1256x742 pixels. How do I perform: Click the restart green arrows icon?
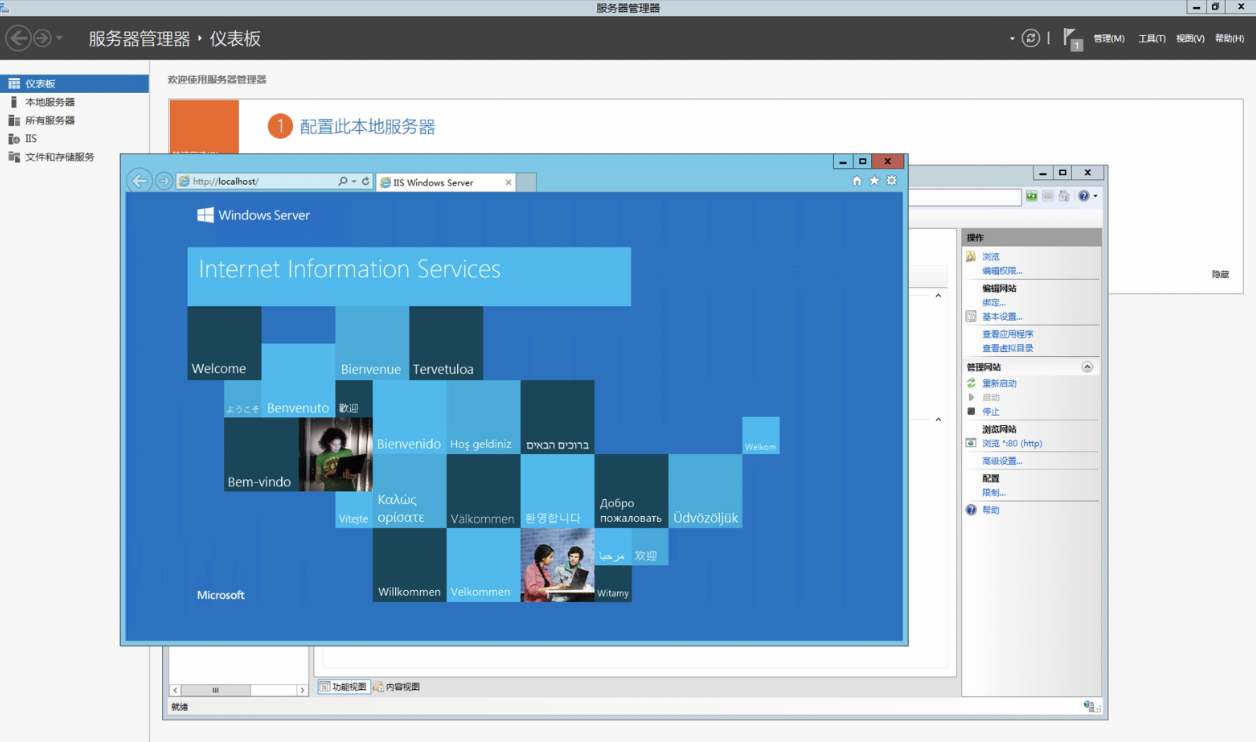pyautogui.click(x=971, y=383)
